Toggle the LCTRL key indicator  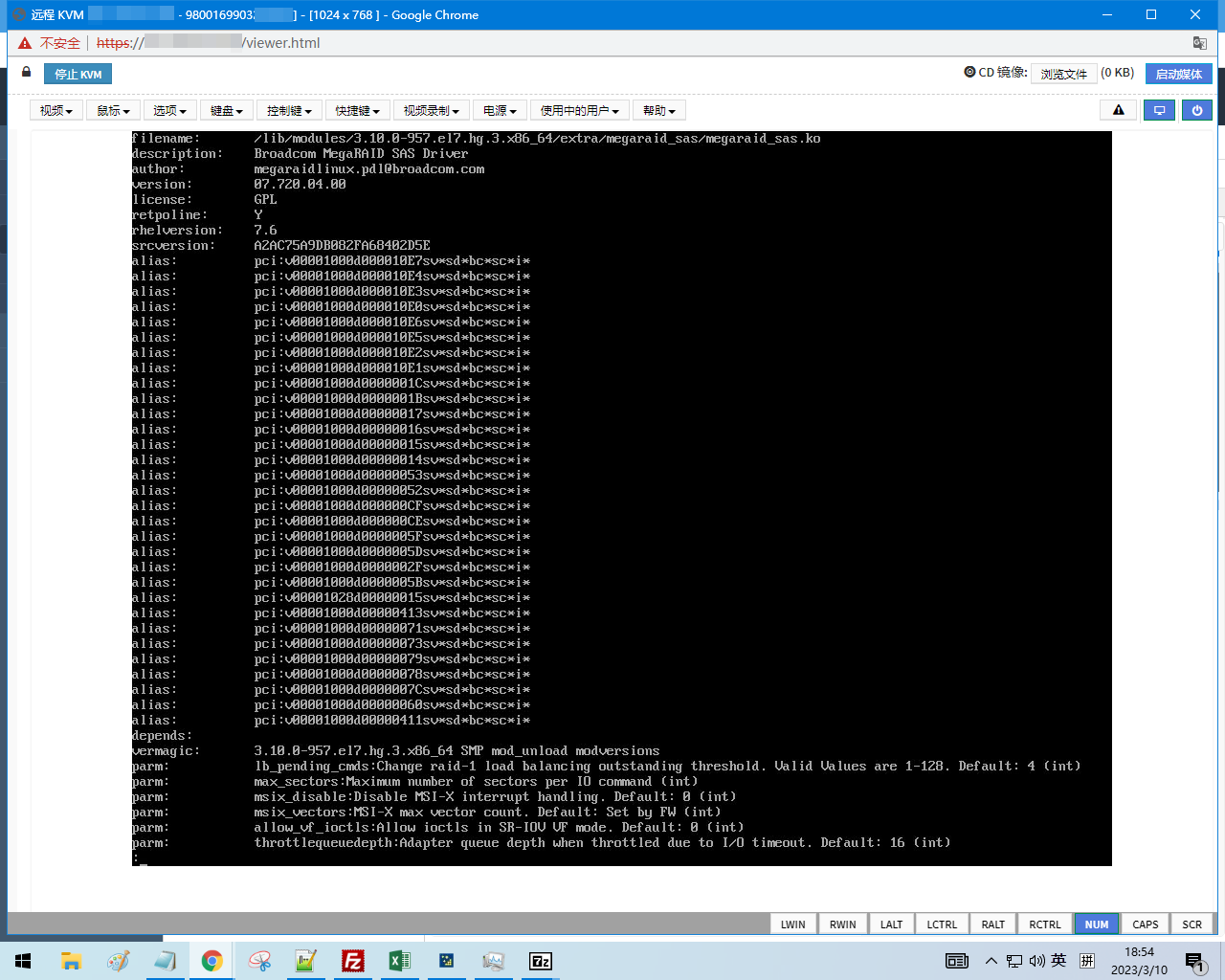click(x=942, y=924)
